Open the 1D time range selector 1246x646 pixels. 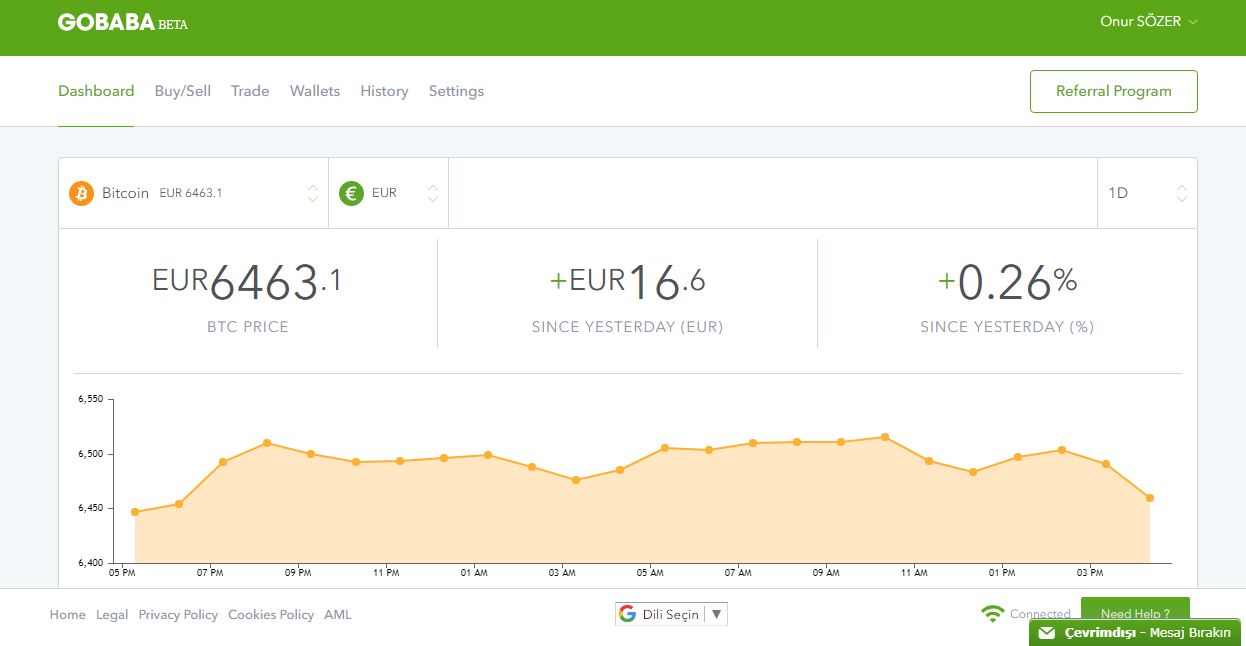pos(1147,193)
